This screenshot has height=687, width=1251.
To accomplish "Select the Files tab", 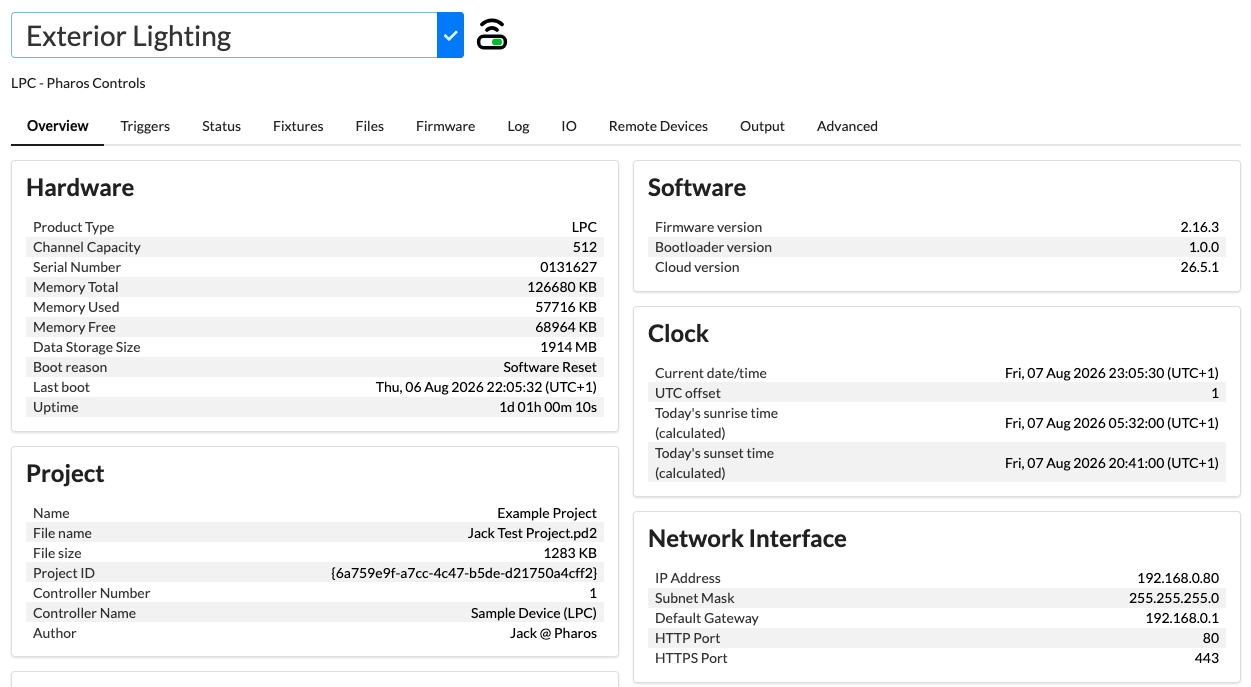I will pyautogui.click(x=369, y=126).
